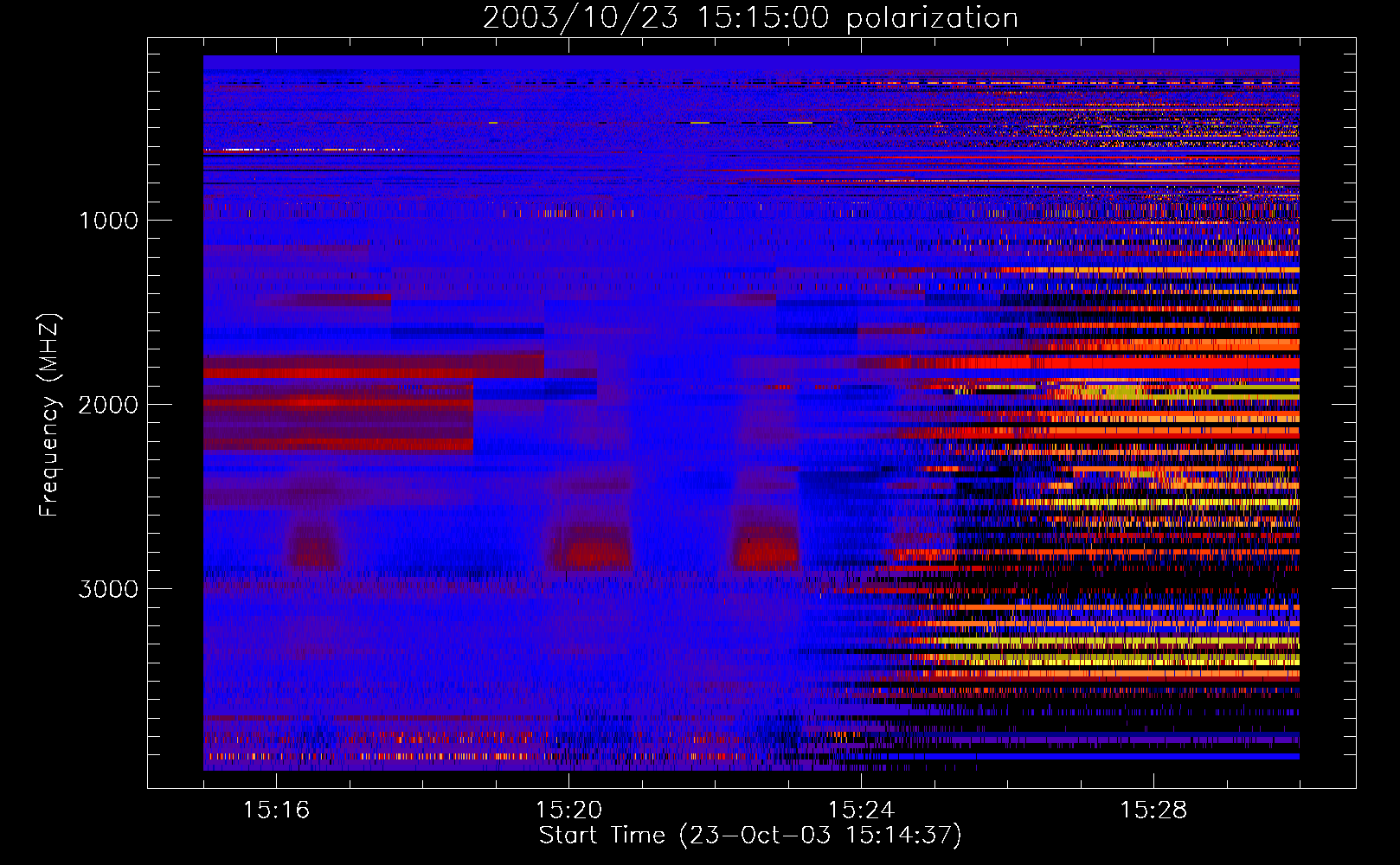Click the "1000" frequency tick label
The width and height of the screenshot is (1400, 865).
point(108,221)
